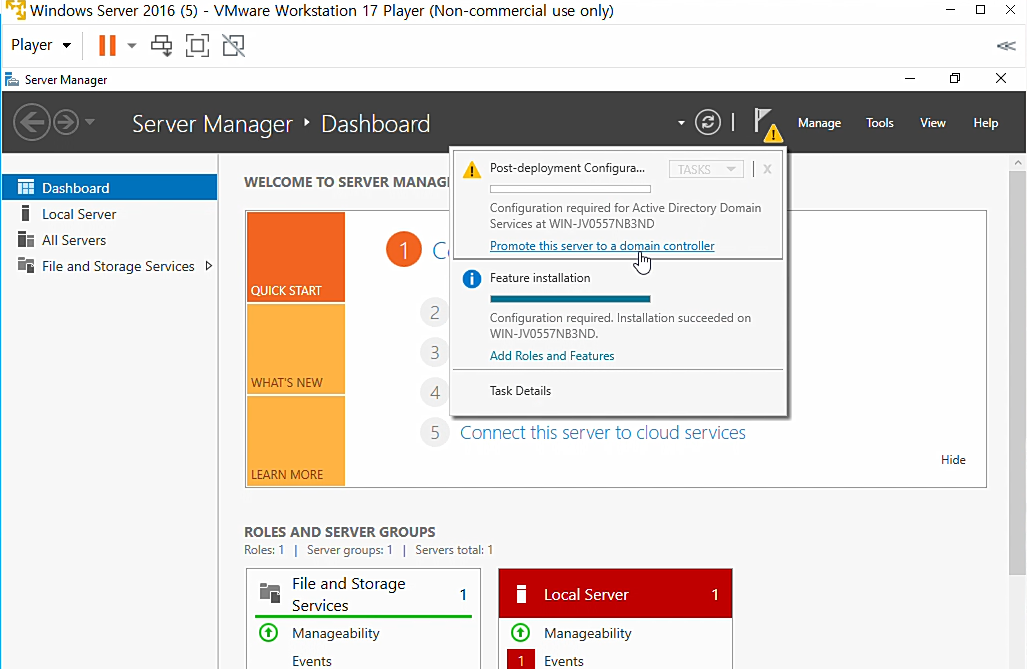
Task: Toggle VMware Unity mode icon
Action: [x=233, y=45]
